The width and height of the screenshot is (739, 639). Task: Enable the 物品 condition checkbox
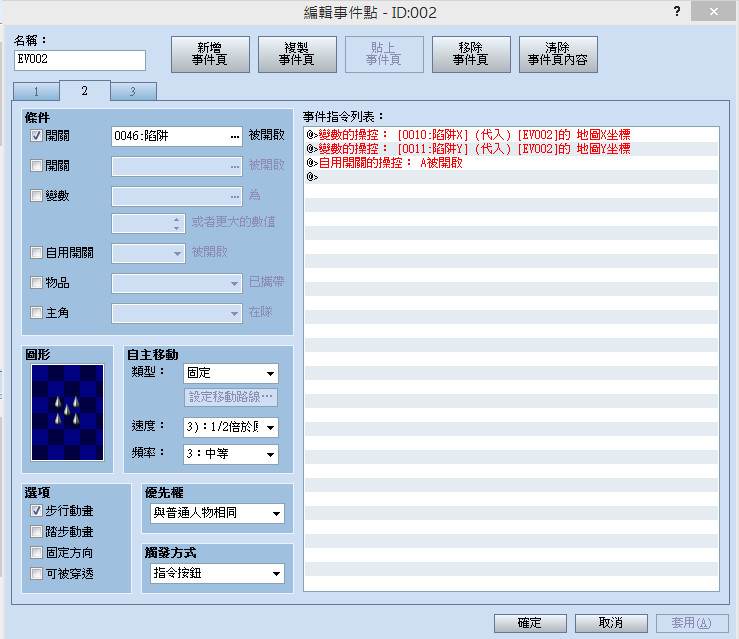pos(36,283)
